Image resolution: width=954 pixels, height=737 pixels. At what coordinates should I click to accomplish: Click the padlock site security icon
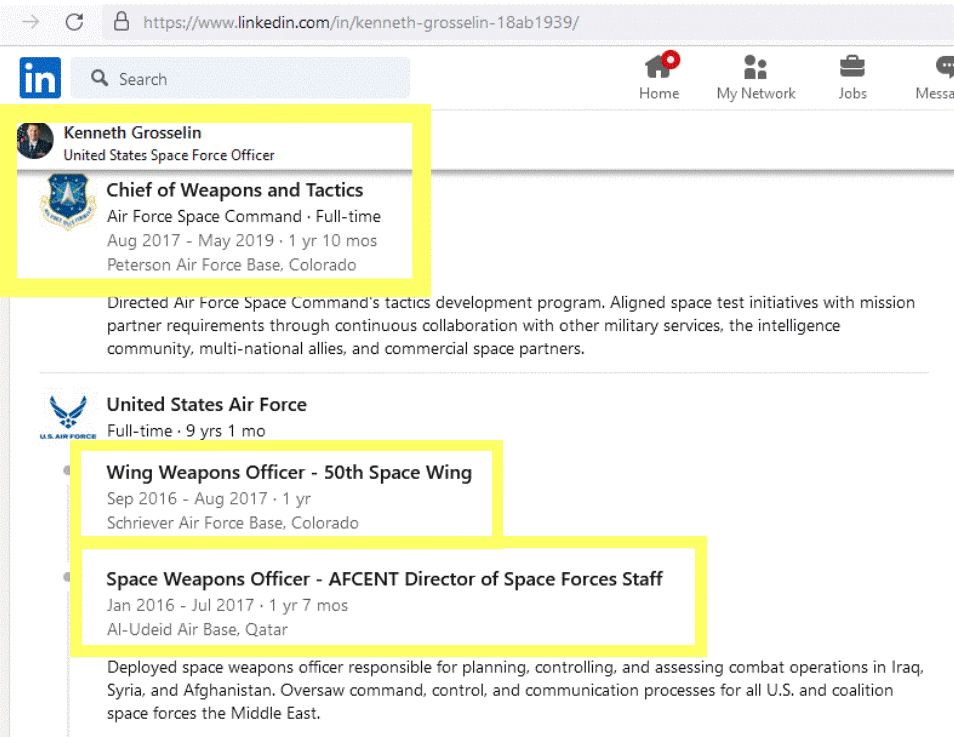pos(122,22)
